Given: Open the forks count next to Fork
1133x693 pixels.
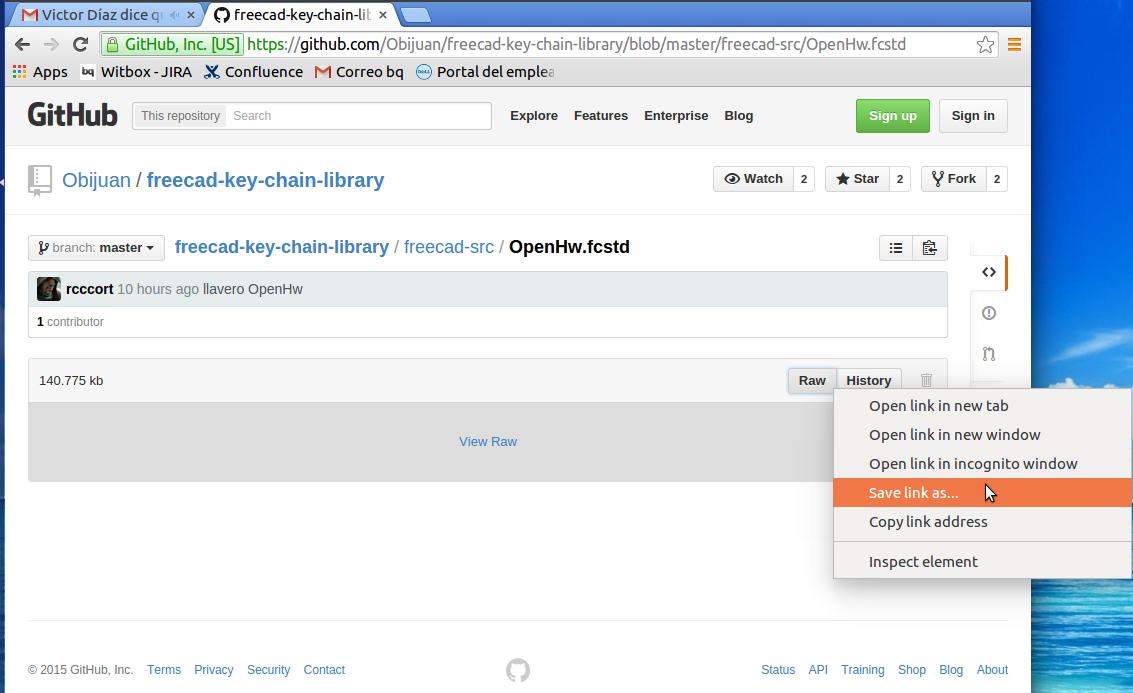Looking at the screenshot, I should pos(996,178).
